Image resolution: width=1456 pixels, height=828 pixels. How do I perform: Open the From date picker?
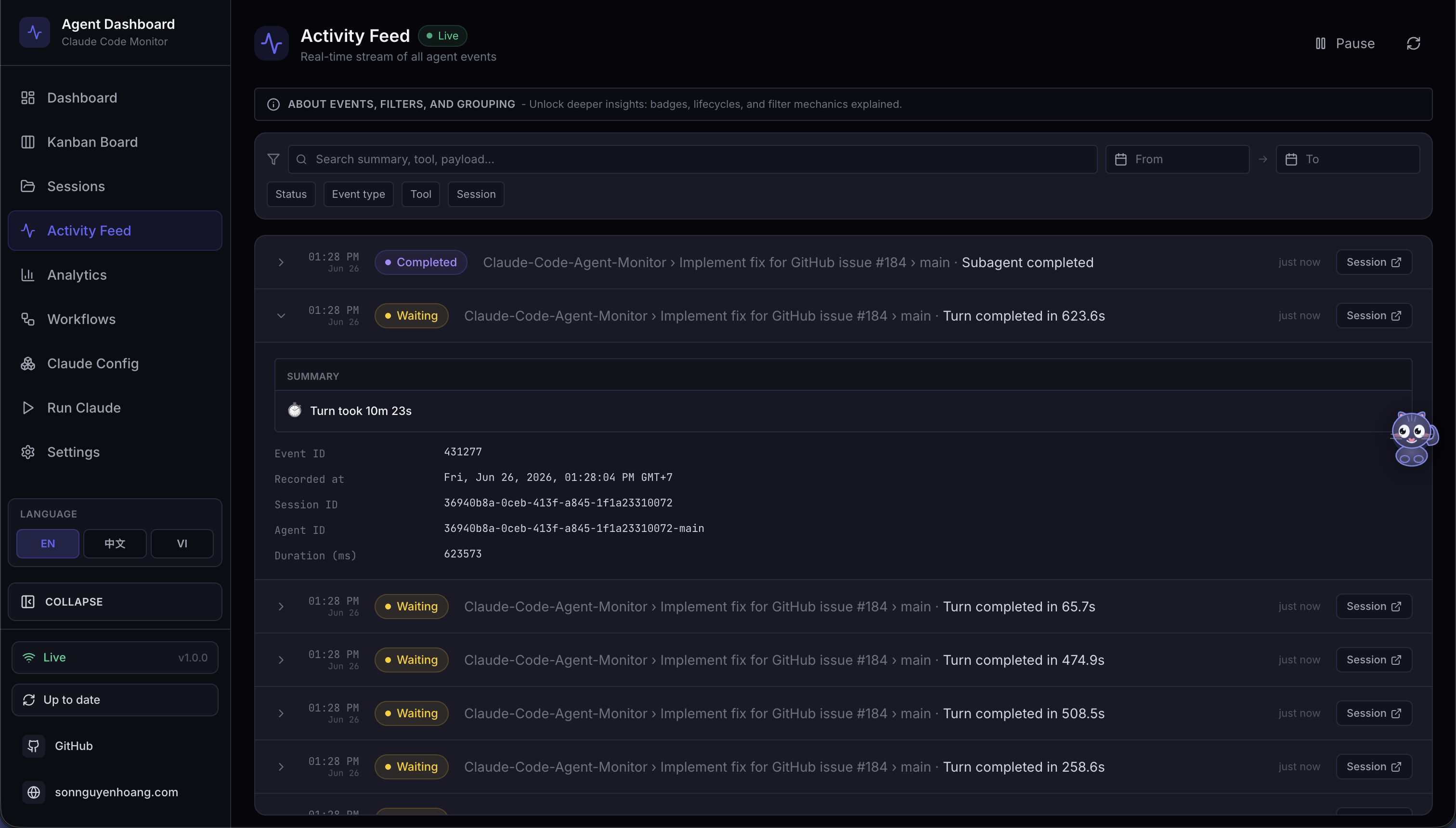coord(1177,159)
